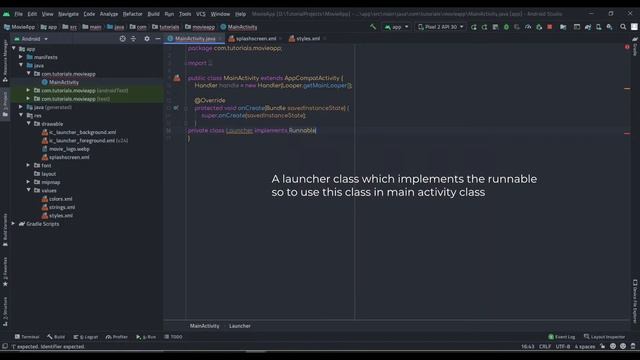The height and width of the screenshot is (360, 640).
Task: Select the MainActivity.java editor tab
Action: [x=195, y=38]
